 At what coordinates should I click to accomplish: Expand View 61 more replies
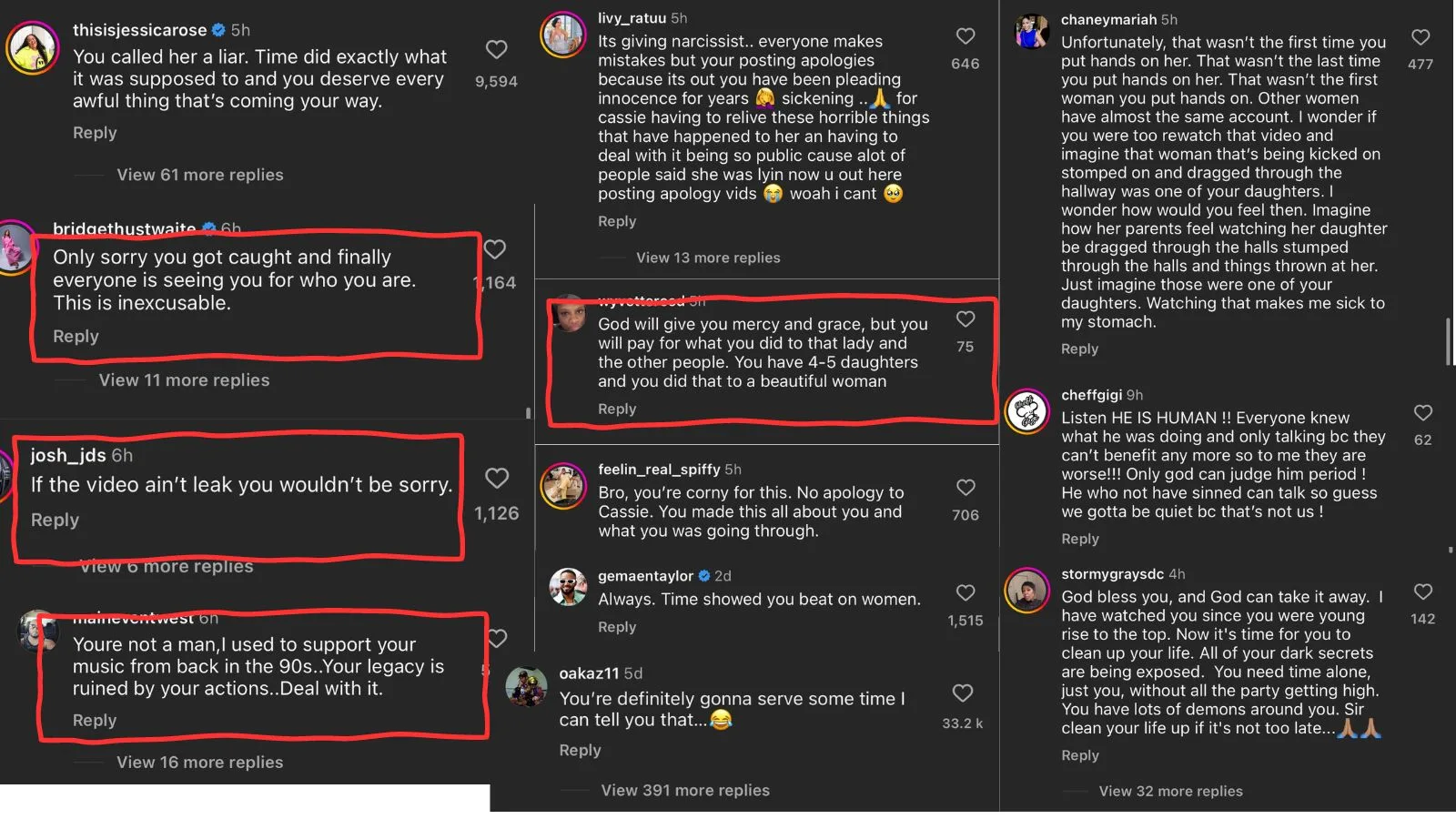pos(200,175)
